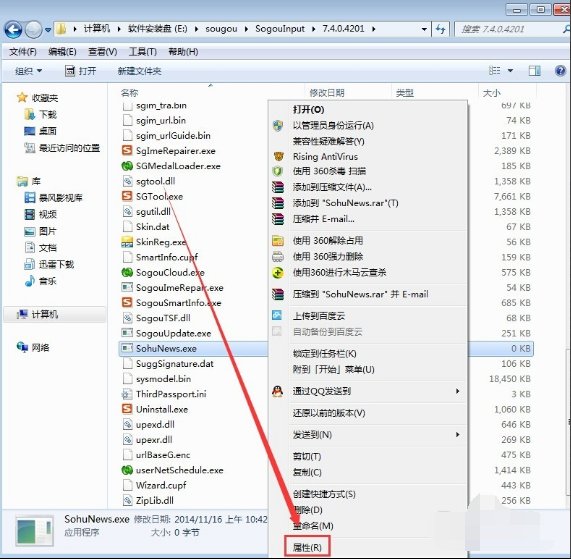Open the address bar history dropdown
Screen dimensions: 571x559
tap(424, 29)
